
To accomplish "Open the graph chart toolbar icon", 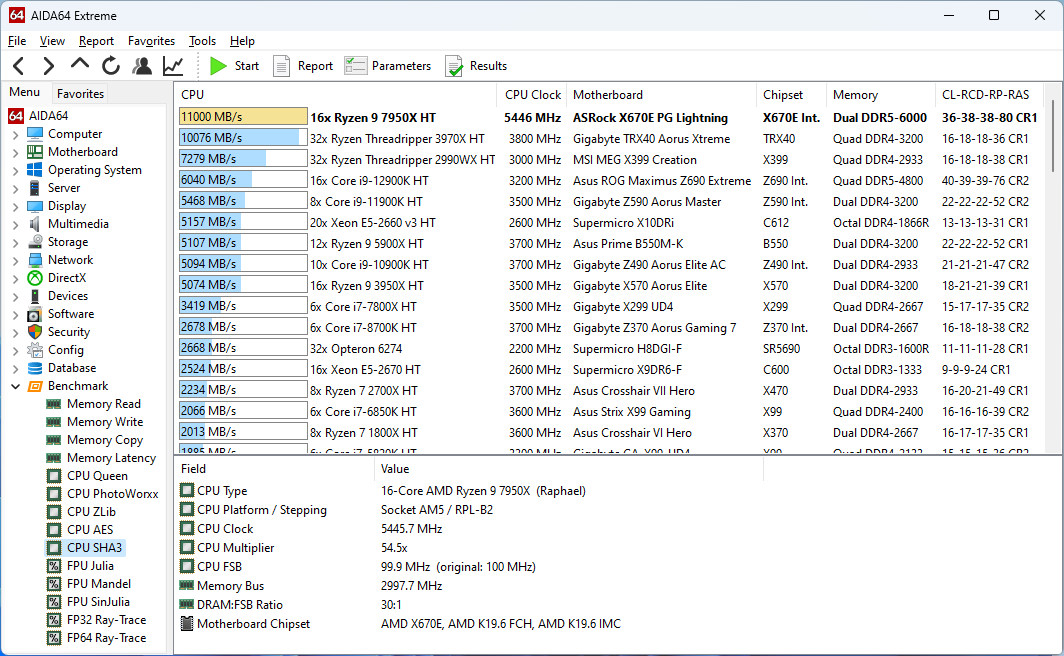I will pos(173,66).
